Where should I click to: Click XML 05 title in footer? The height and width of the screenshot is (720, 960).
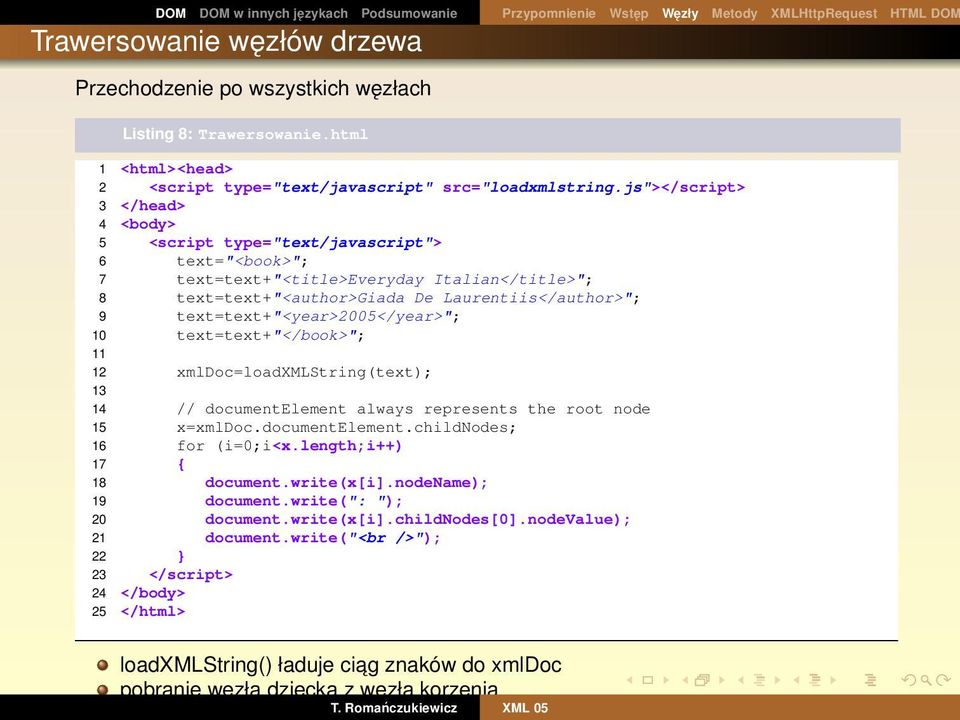(x=525, y=708)
